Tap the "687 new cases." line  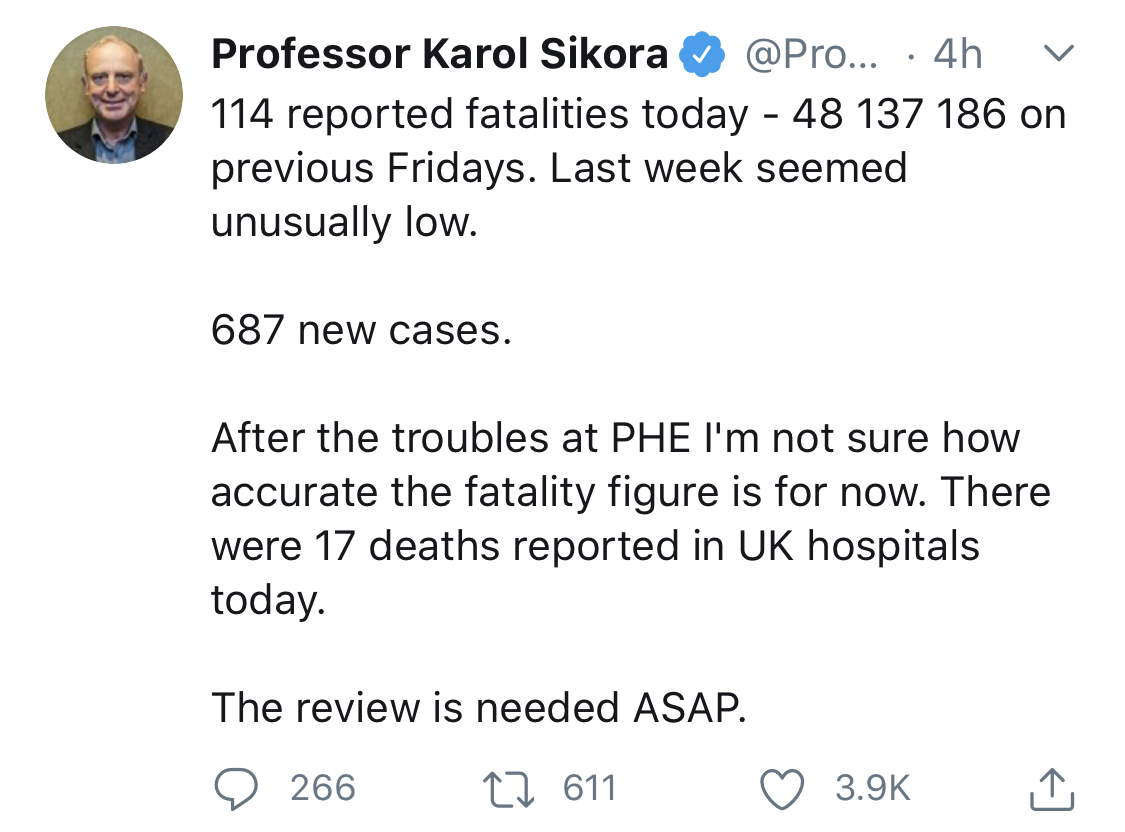pos(361,330)
